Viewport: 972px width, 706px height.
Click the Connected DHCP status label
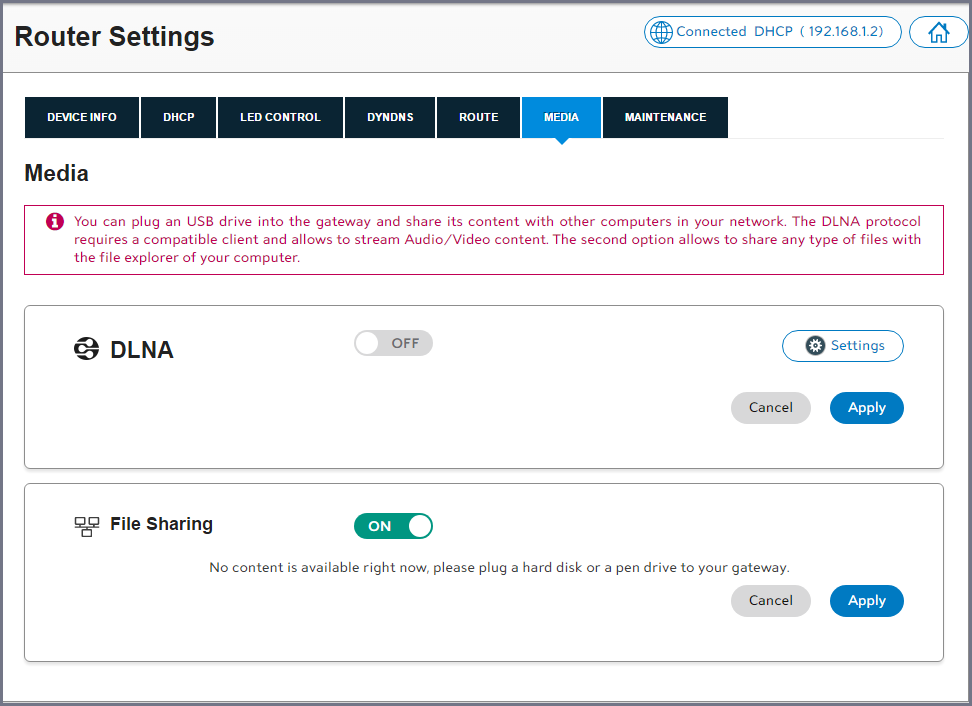coord(780,32)
